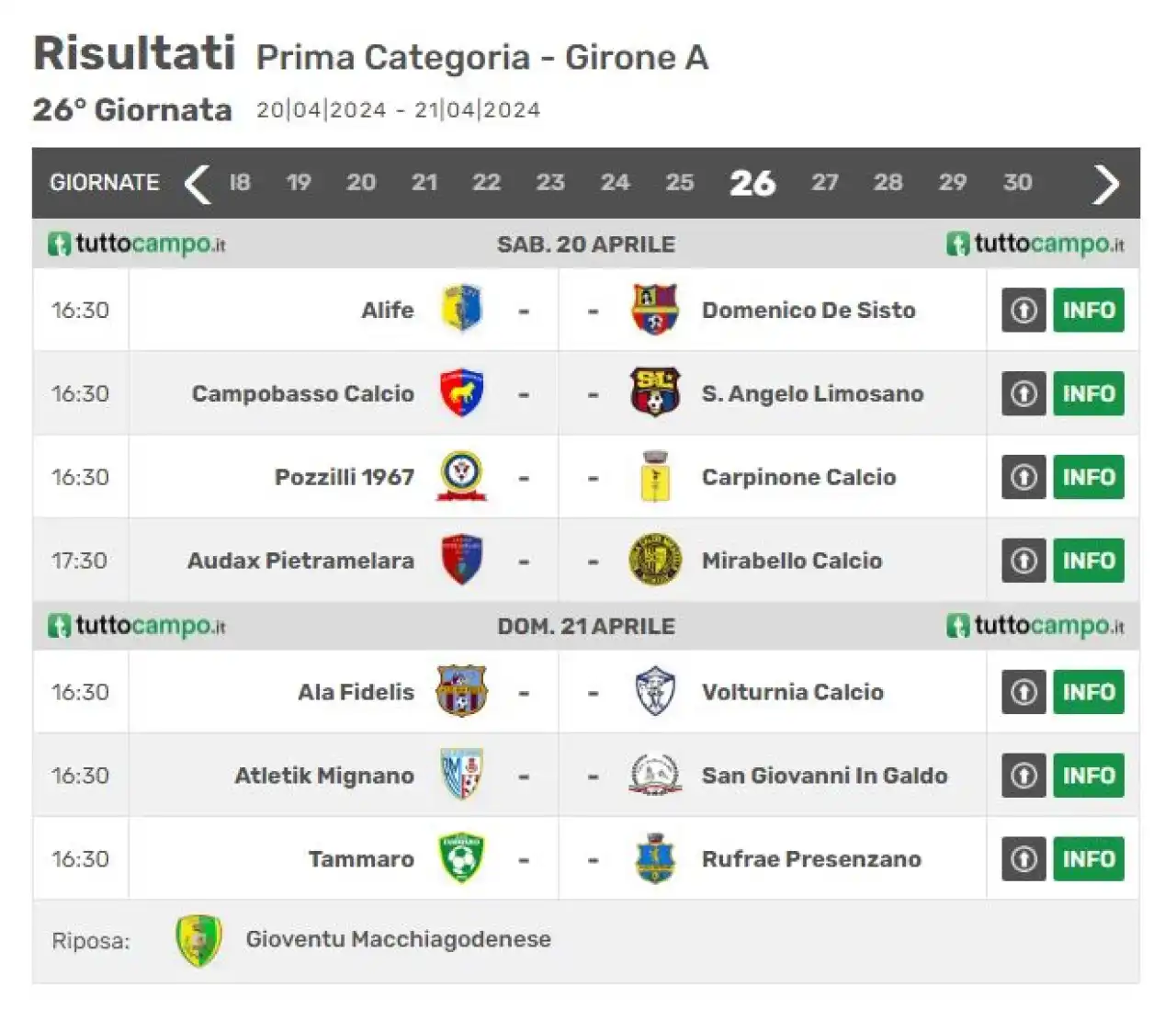The image size is (1176, 1009).
Task: Open the Rufrae Presenzano team link
Action: [x=811, y=859]
